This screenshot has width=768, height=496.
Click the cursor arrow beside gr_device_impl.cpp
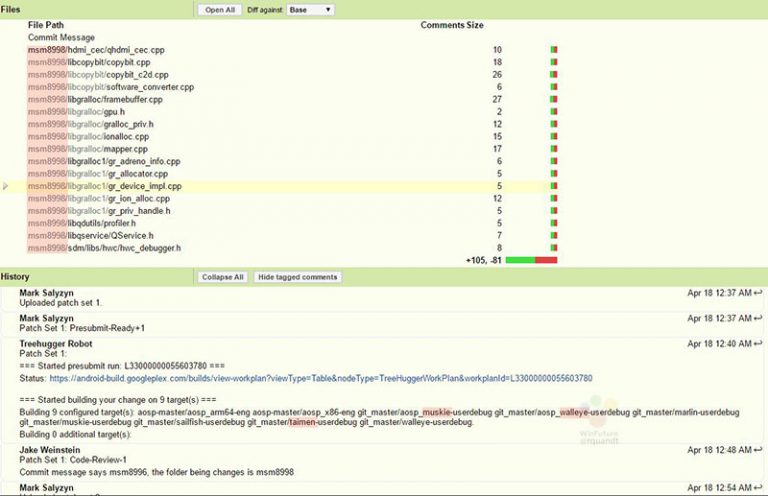(x=7, y=186)
